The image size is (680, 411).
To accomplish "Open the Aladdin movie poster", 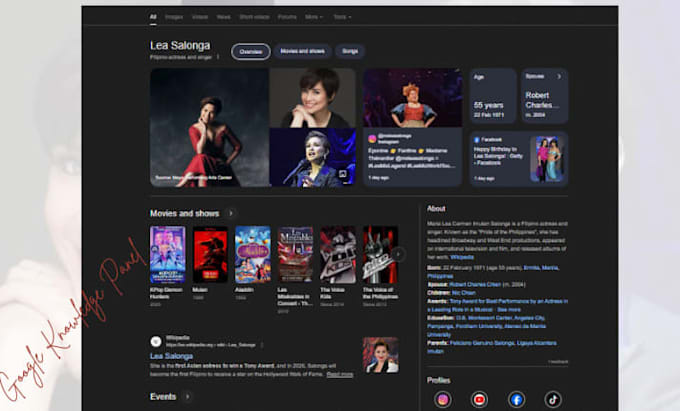I will 252,254.
